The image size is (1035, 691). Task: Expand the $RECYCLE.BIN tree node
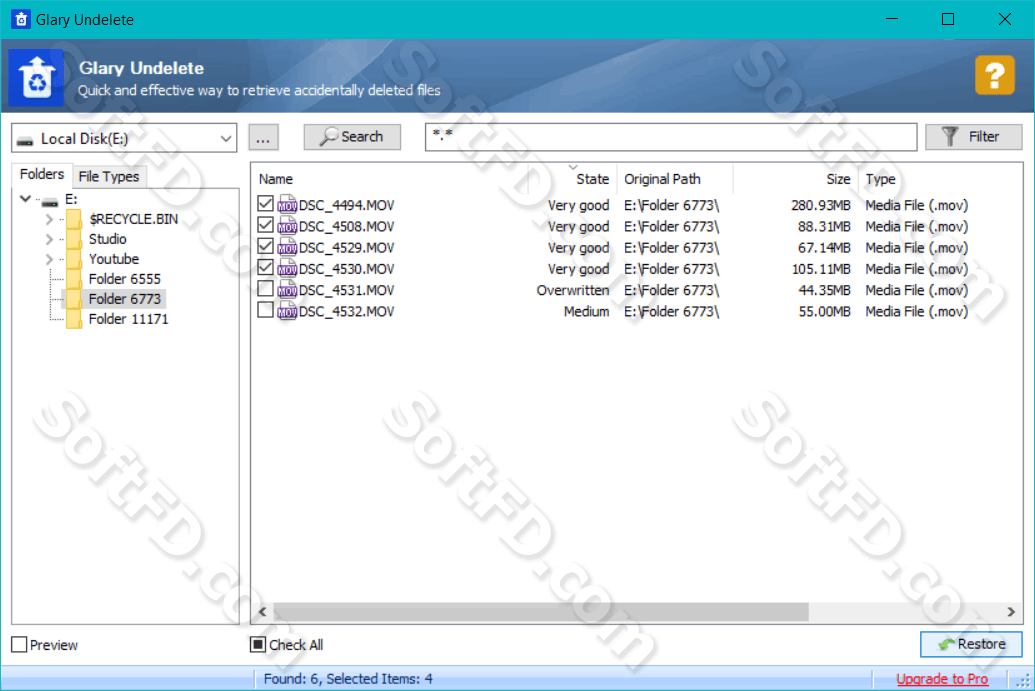tap(49, 219)
